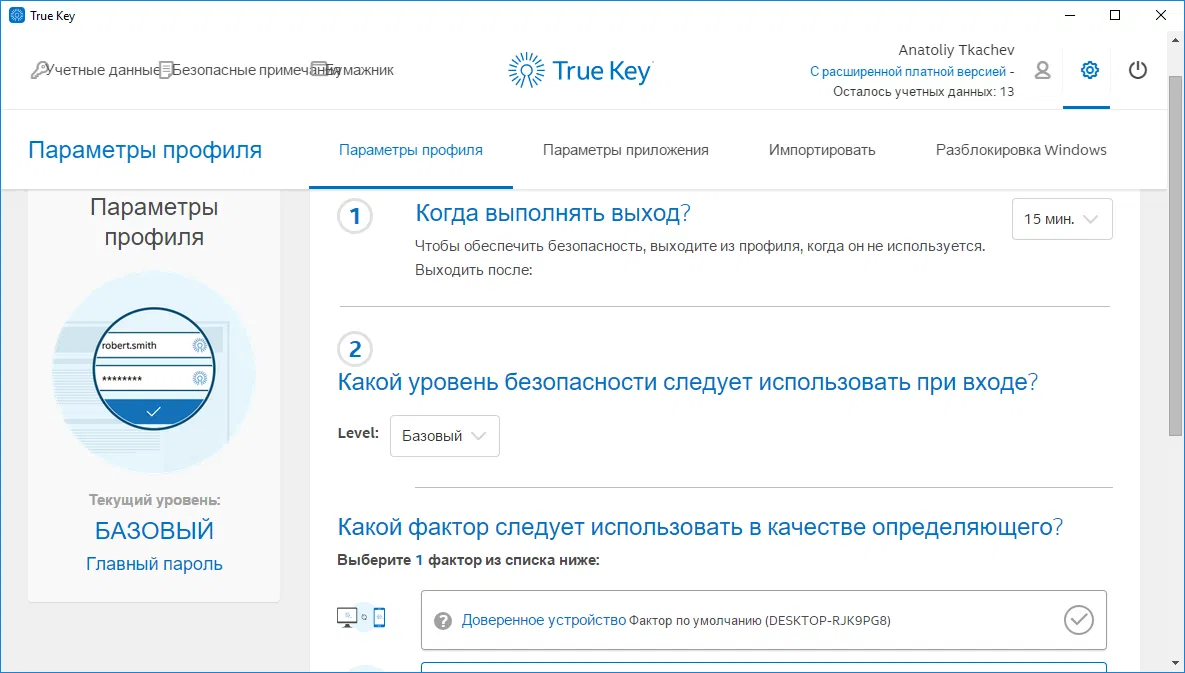This screenshot has width=1185, height=673.
Task: Click the power sign-out icon
Action: tap(1137, 70)
